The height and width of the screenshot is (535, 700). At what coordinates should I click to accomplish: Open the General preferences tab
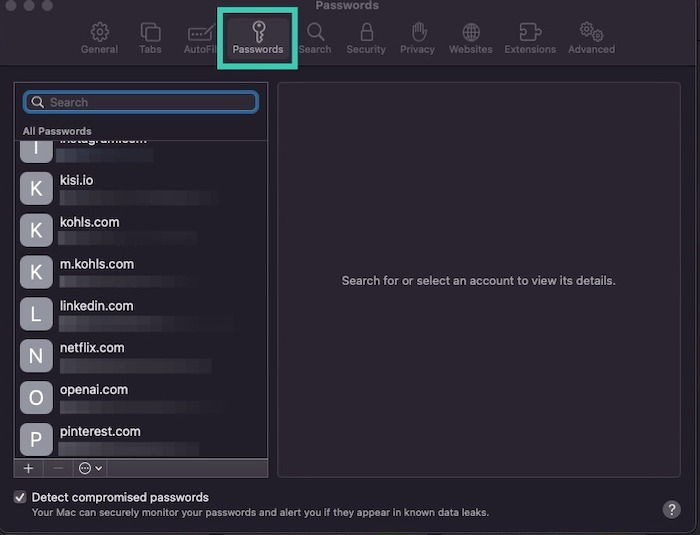(99, 38)
